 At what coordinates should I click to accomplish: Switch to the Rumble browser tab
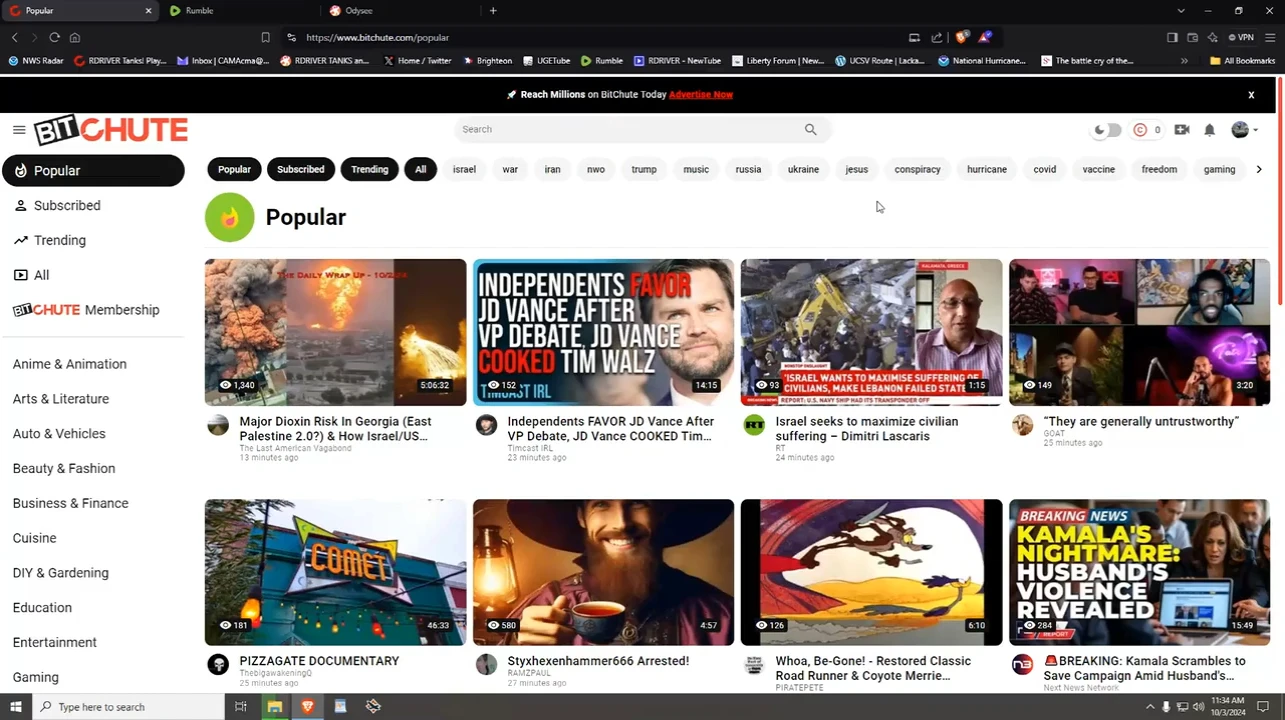click(242, 10)
